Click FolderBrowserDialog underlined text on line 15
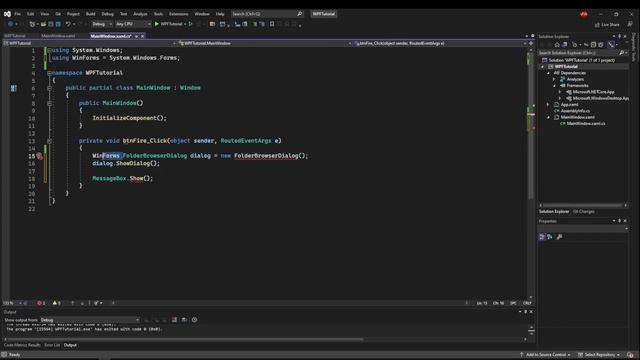Screen dimensions: 640x360 click(266, 156)
